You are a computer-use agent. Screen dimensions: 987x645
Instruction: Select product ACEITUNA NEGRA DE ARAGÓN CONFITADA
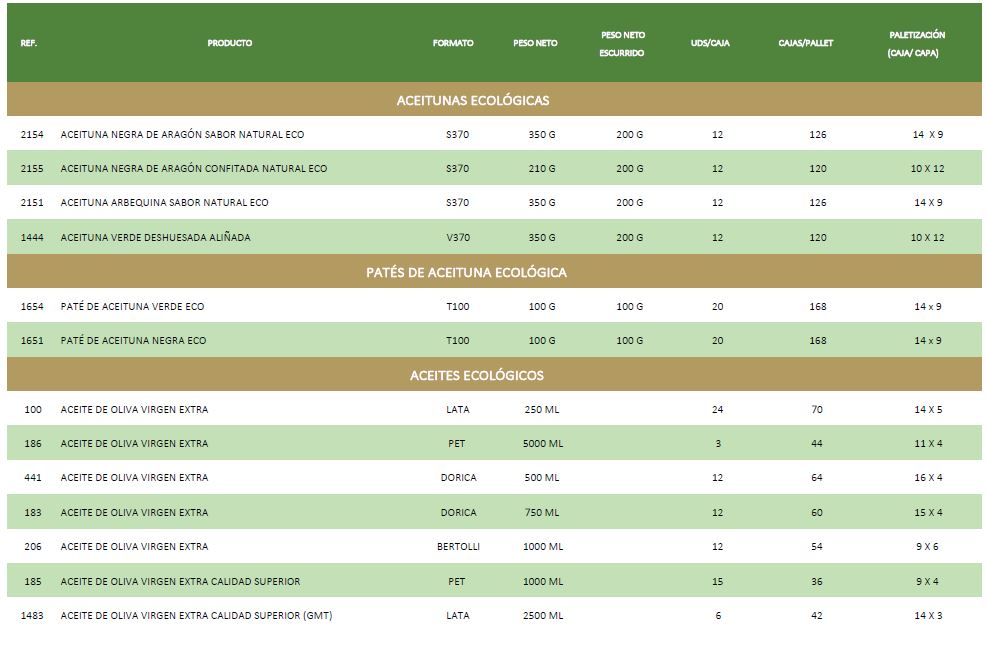(x=193, y=168)
